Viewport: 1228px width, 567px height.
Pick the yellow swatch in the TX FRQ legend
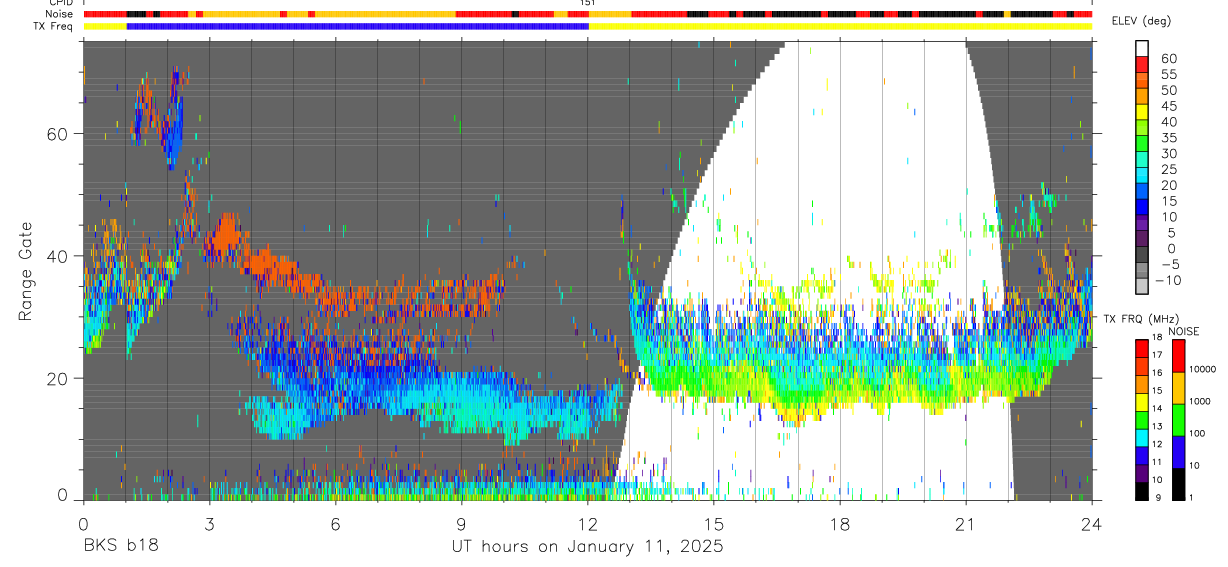click(x=1141, y=402)
